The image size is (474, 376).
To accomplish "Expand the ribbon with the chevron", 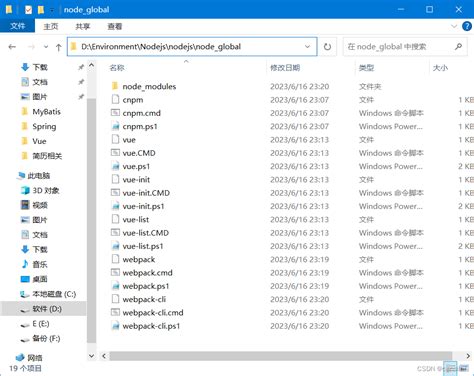I will (454, 26).
